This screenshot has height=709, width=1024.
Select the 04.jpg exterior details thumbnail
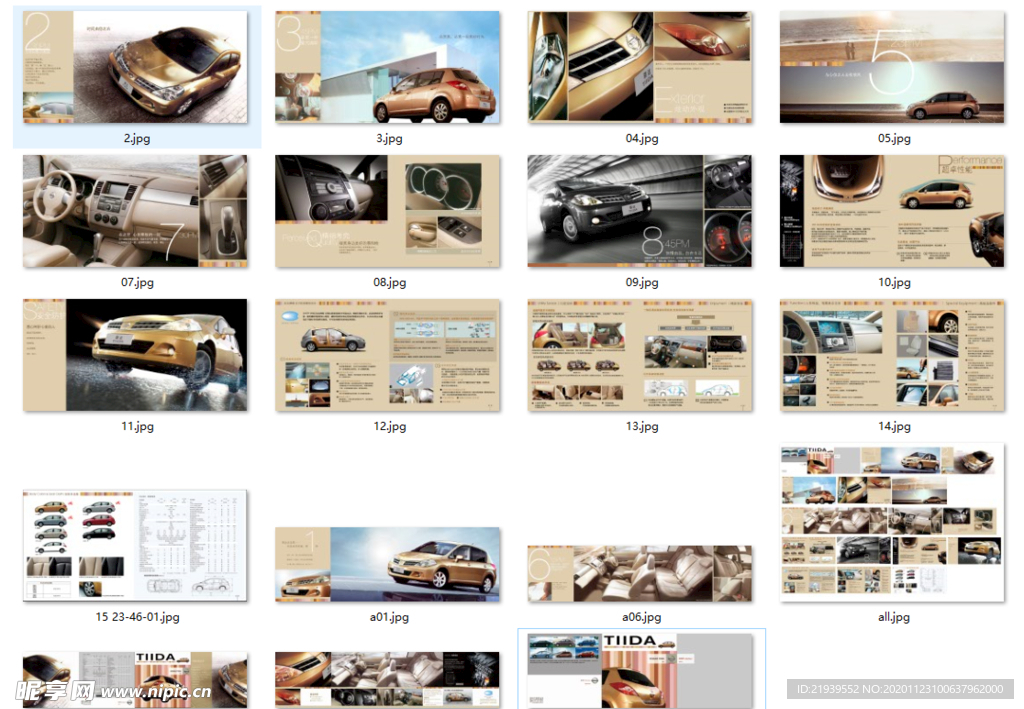coord(640,67)
